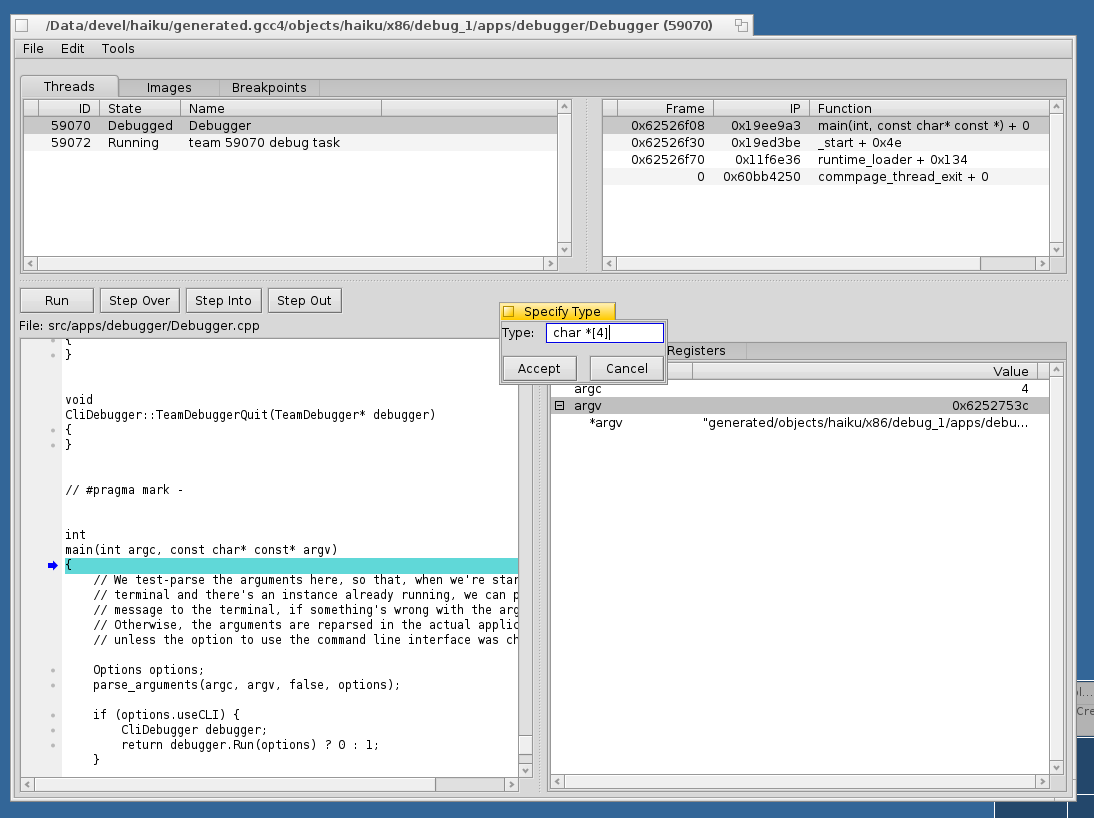Click the Step Into button
This screenshot has height=818, width=1094.
click(223, 301)
